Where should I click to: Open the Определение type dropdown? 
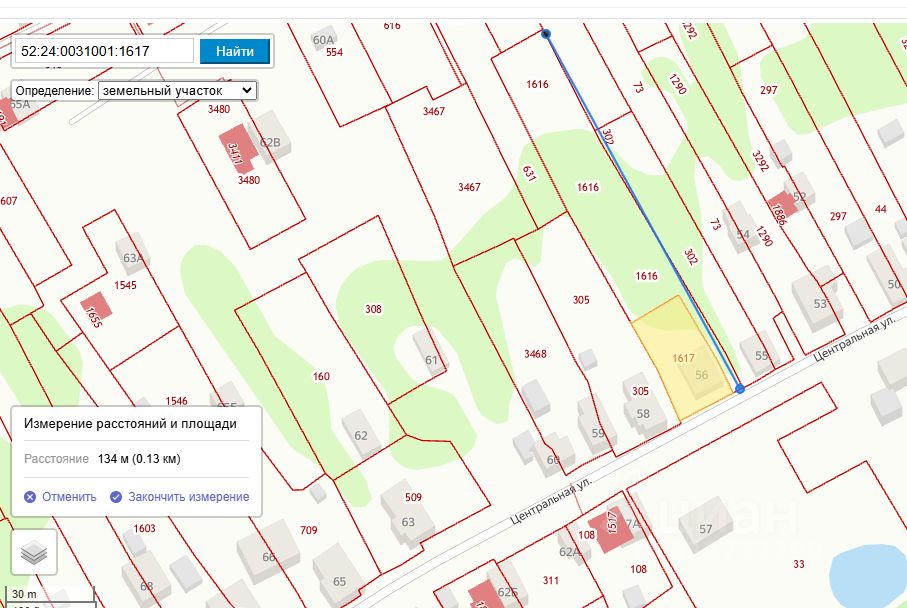point(178,91)
